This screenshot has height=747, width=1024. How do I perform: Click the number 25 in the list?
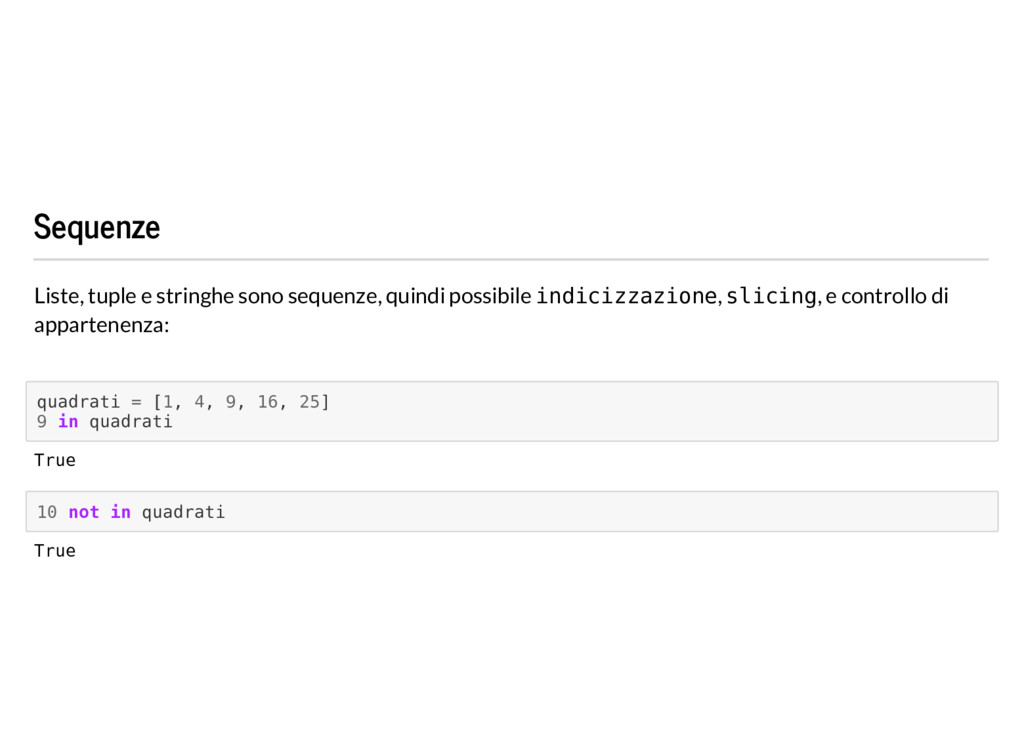click(310, 402)
